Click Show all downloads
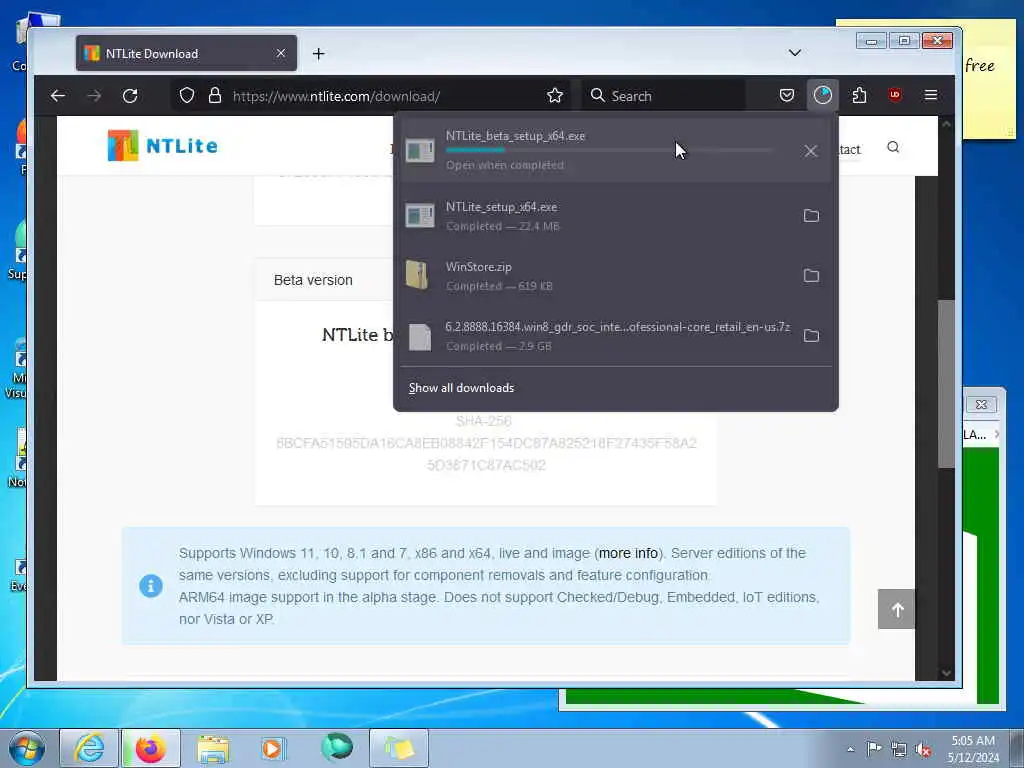This screenshot has width=1024, height=768. tap(461, 388)
